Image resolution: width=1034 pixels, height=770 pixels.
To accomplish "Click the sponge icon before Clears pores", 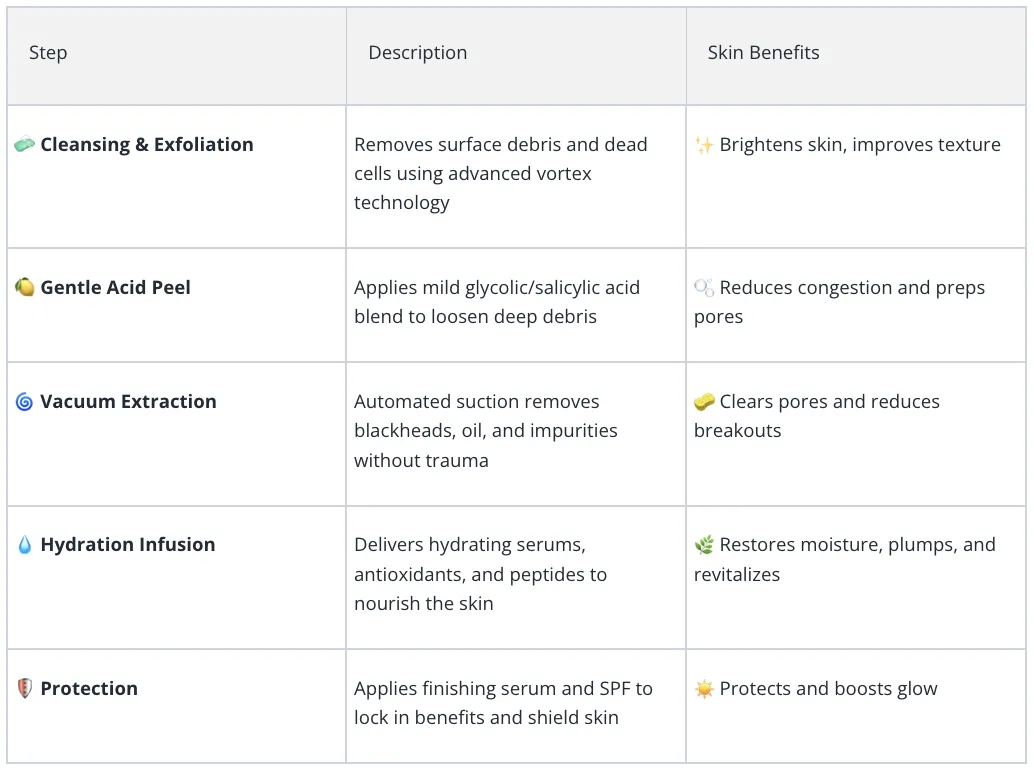I will tap(704, 401).
